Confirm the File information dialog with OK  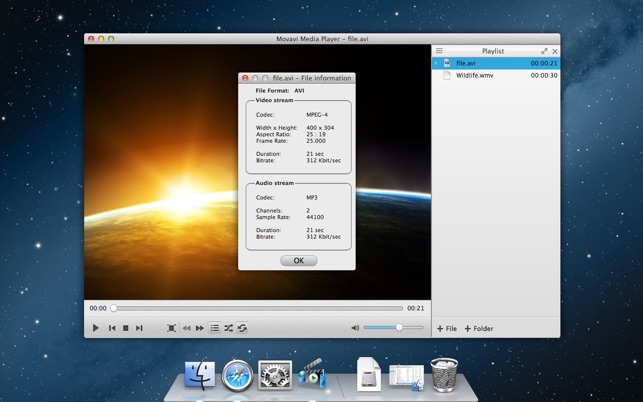point(299,260)
